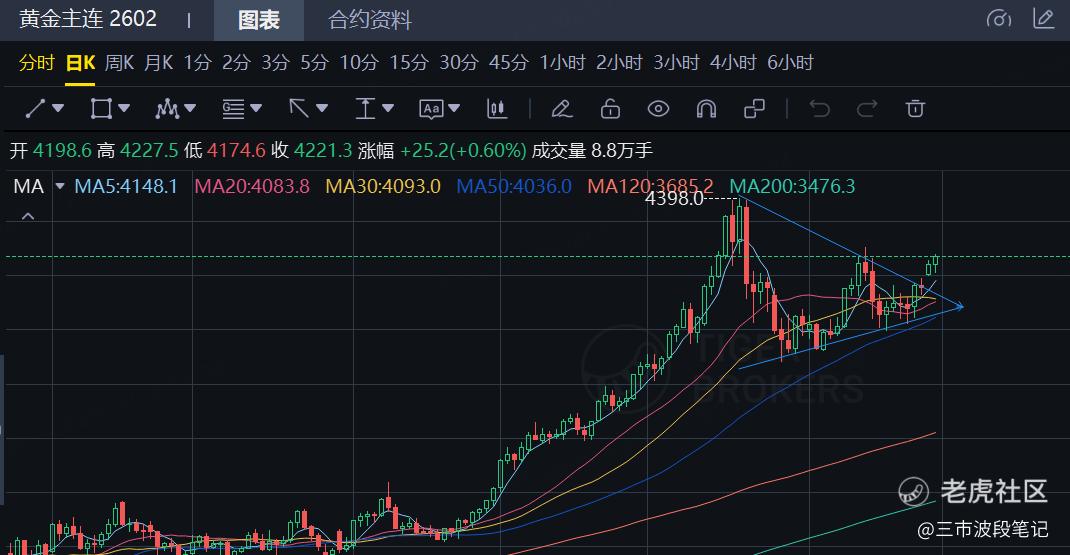Delete drawings with the trash icon
Image resolution: width=1070 pixels, height=555 pixels.
pyautogui.click(x=915, y=108)
